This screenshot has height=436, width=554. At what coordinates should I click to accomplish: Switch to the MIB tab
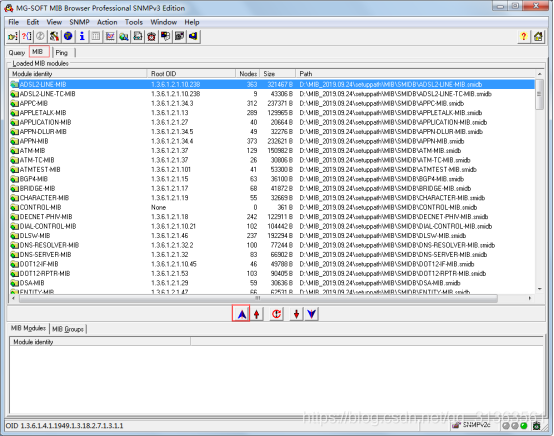[39, 52]
